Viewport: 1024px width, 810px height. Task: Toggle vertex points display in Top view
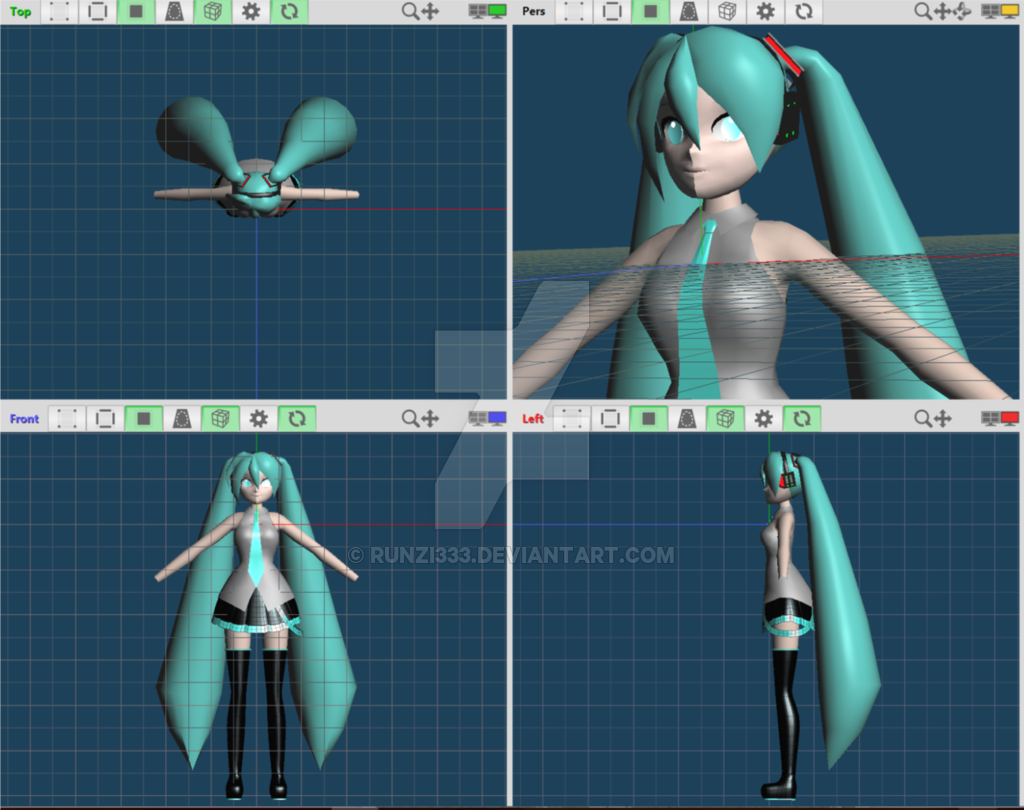(59, 11)
